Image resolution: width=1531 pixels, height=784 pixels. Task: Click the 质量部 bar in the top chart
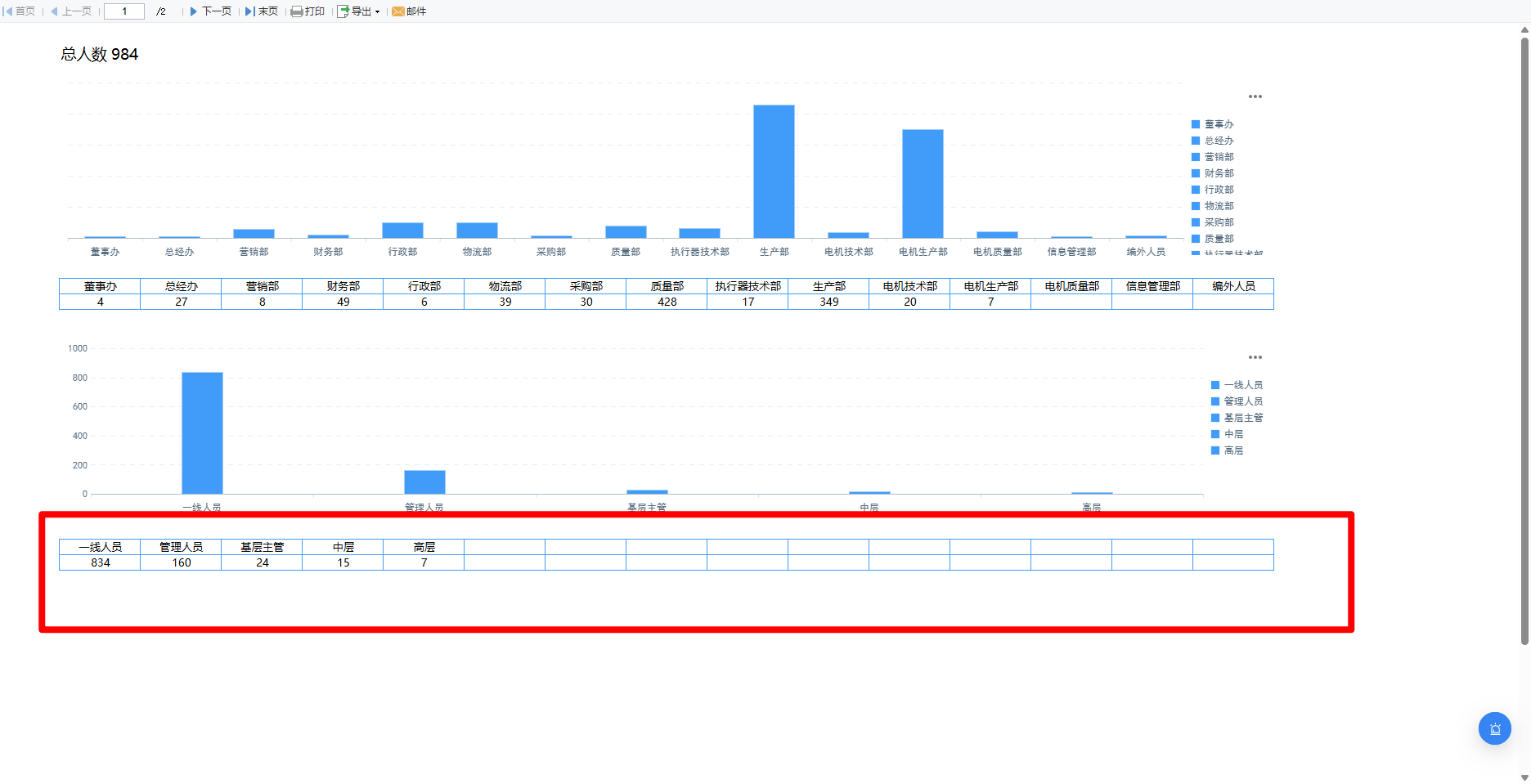[626, 232]
